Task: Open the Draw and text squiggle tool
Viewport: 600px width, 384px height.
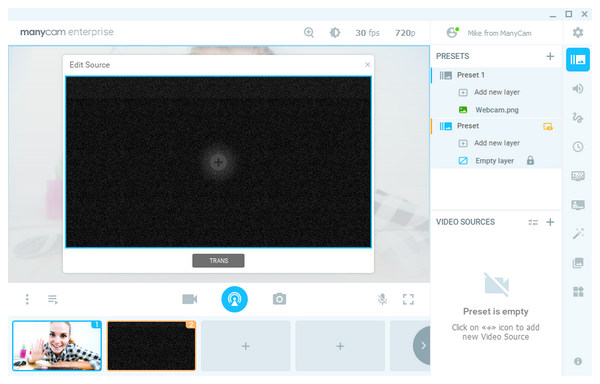Action: (x=578, y=117)
